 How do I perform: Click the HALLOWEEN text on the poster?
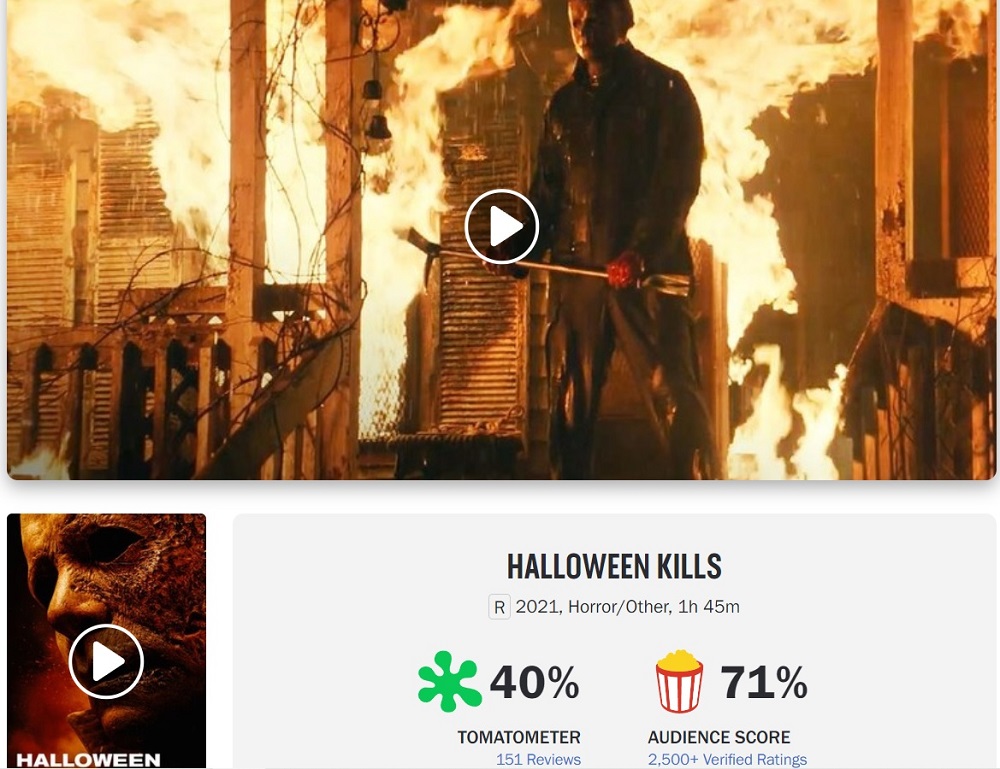pyautogui.click(x=88, y=759)
